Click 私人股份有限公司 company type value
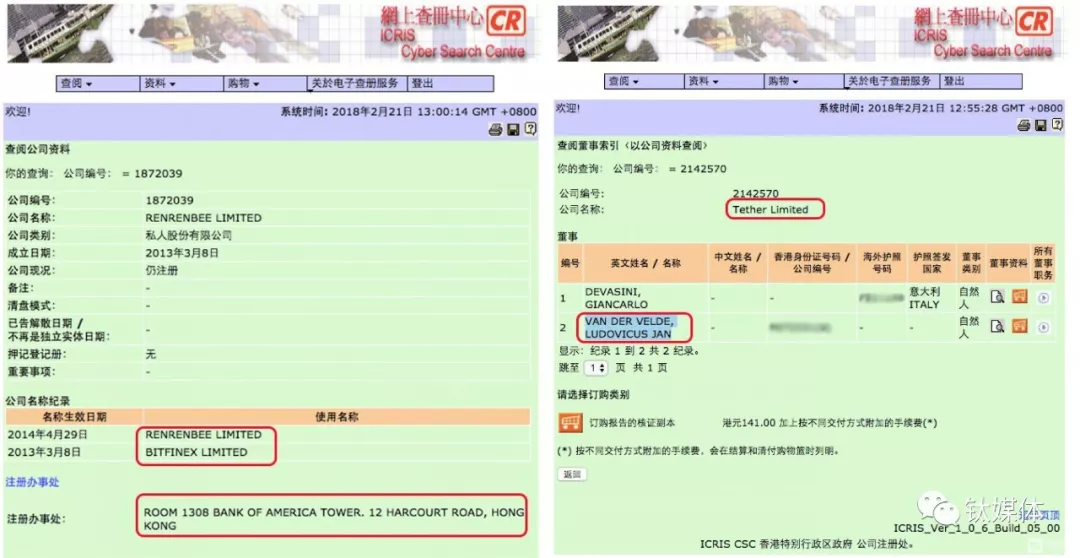The height and width of the screenshot is (558, 1080). point(188,235)
